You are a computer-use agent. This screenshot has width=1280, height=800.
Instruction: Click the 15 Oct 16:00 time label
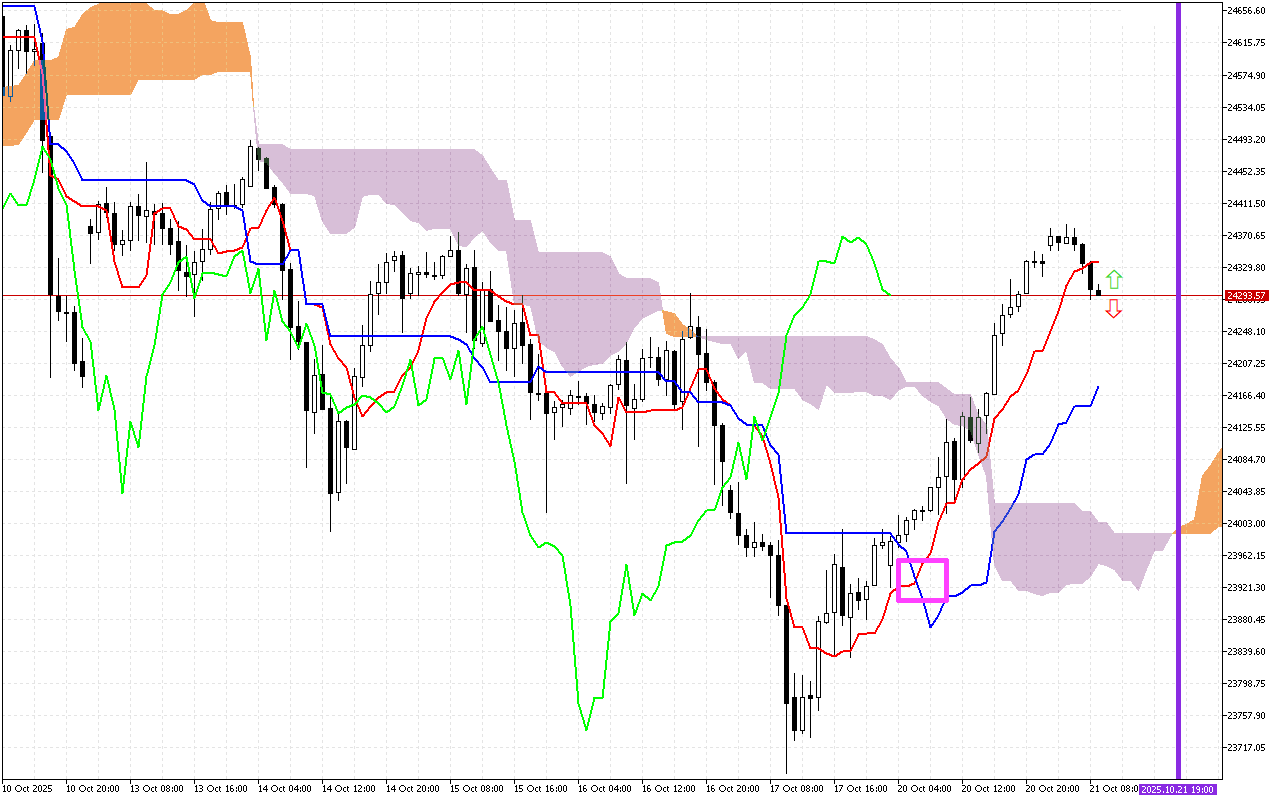541,789
